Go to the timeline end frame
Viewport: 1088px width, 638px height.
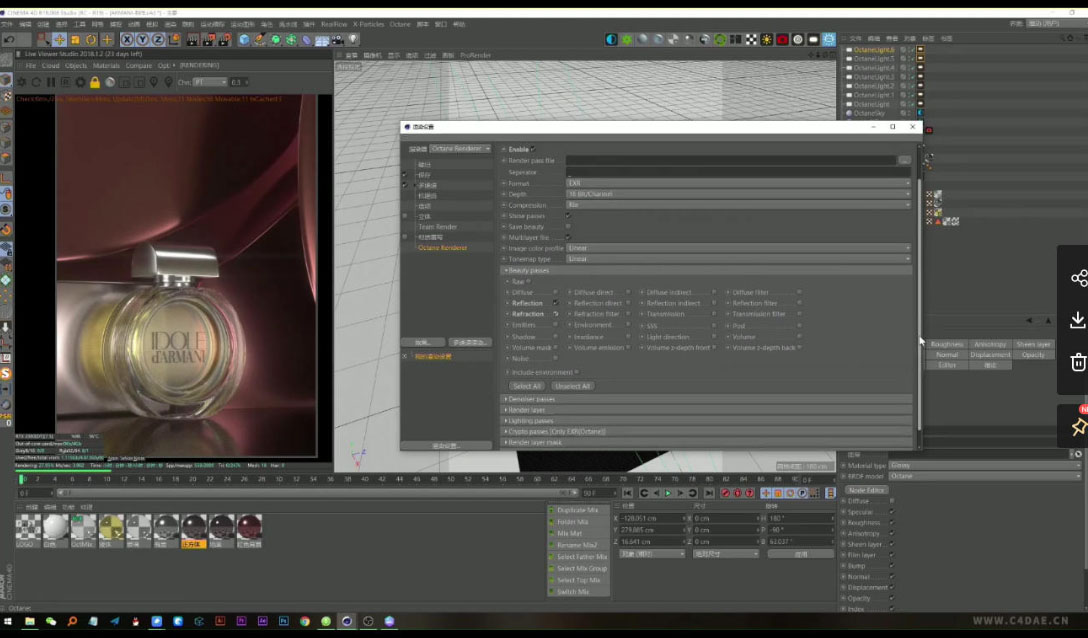708,493
